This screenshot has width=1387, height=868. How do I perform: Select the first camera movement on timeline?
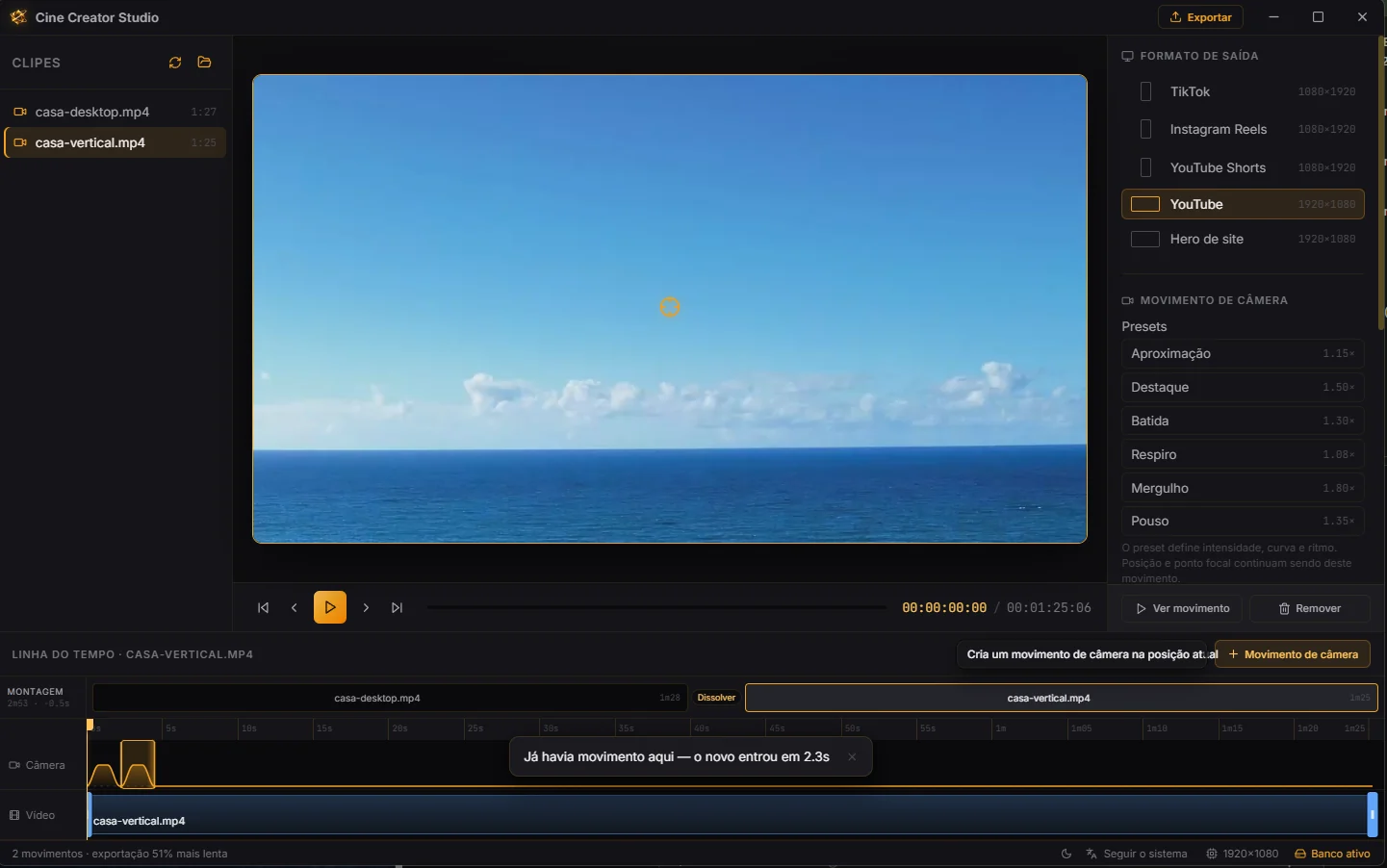tap(104, 774)
